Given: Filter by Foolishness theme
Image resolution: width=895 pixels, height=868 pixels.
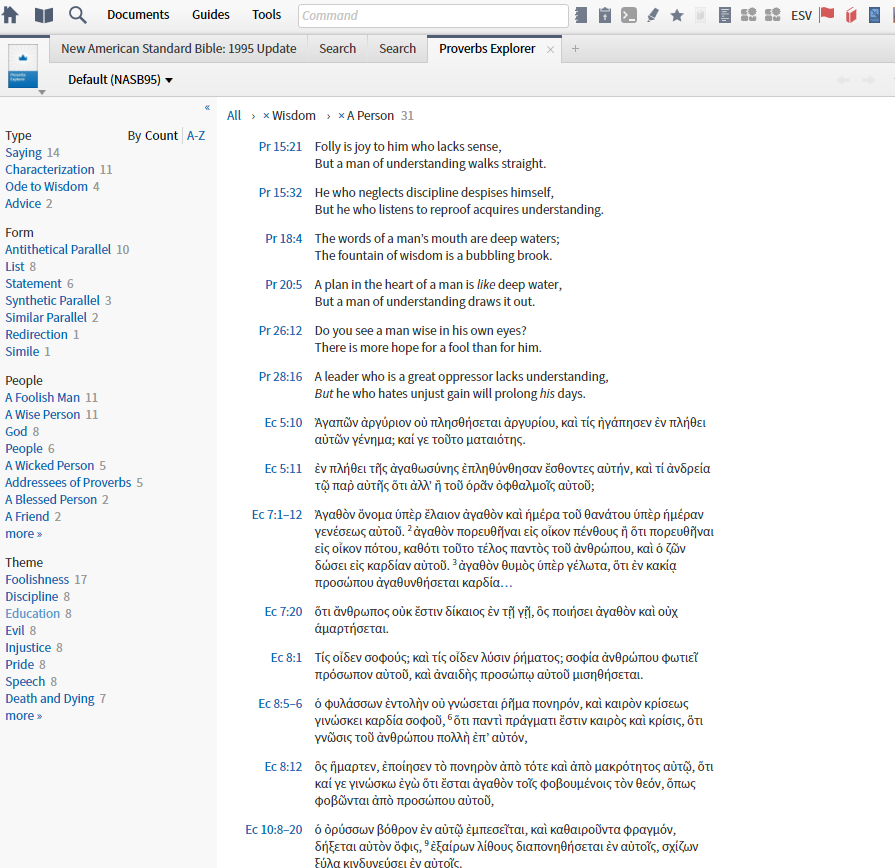Looking at the screenshot, I should (37, 580).
